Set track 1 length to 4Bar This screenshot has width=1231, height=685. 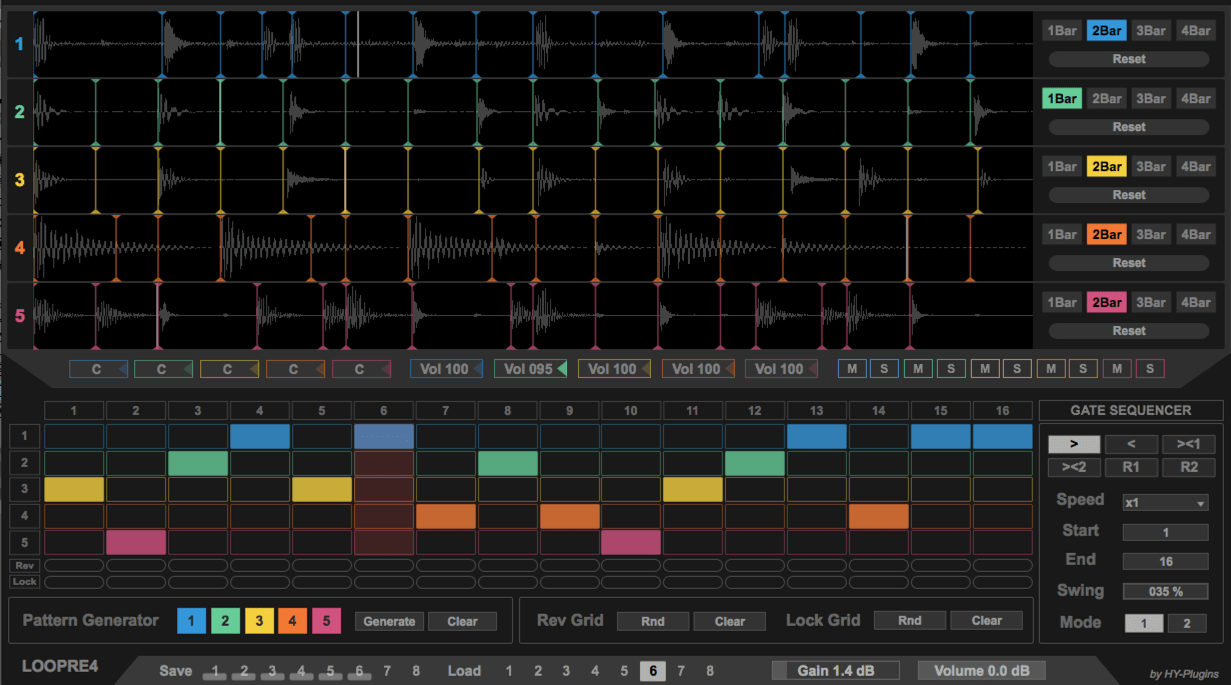pyautogui.click(x=1195, y=31)
